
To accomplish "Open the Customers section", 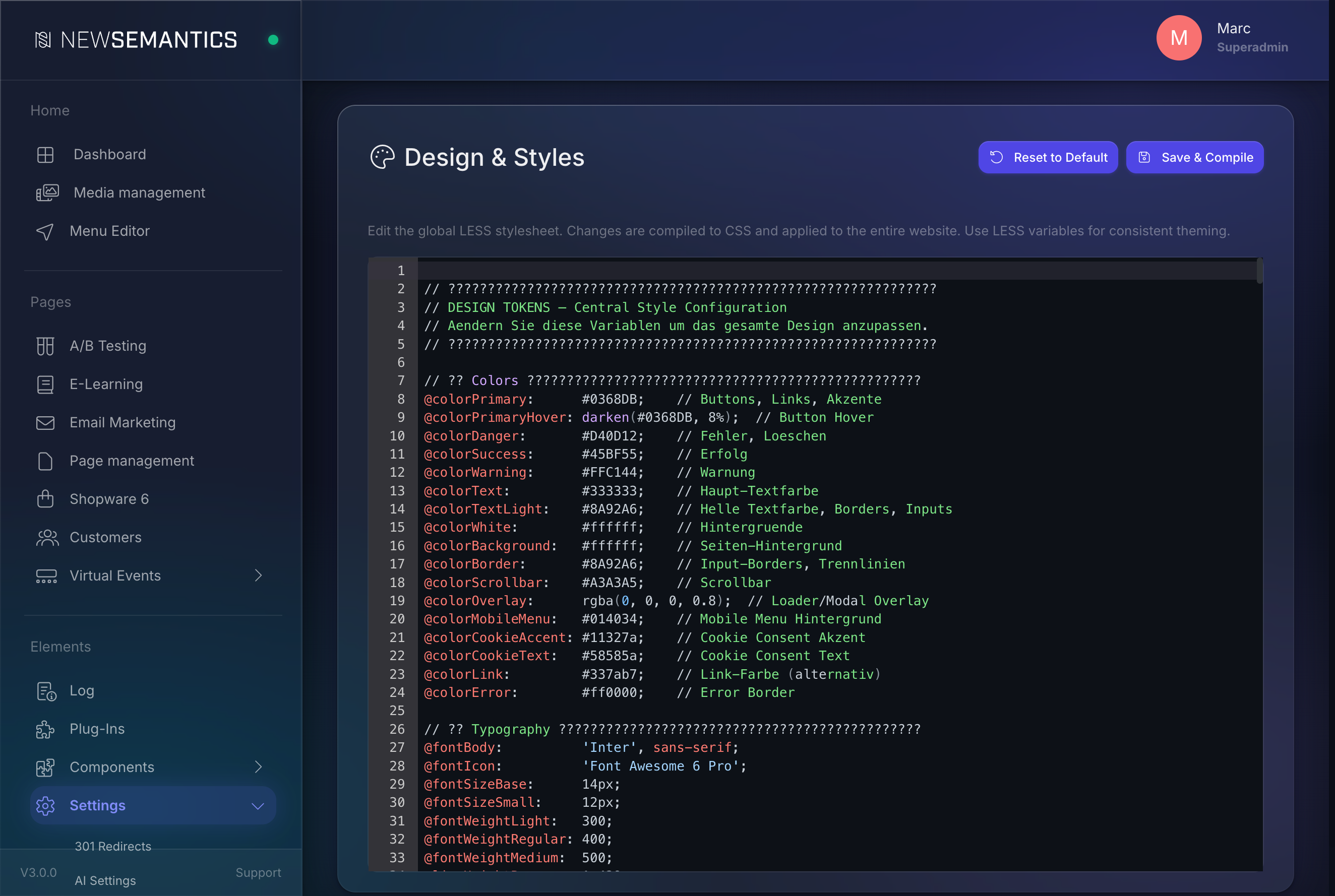I will click(105, 537).
